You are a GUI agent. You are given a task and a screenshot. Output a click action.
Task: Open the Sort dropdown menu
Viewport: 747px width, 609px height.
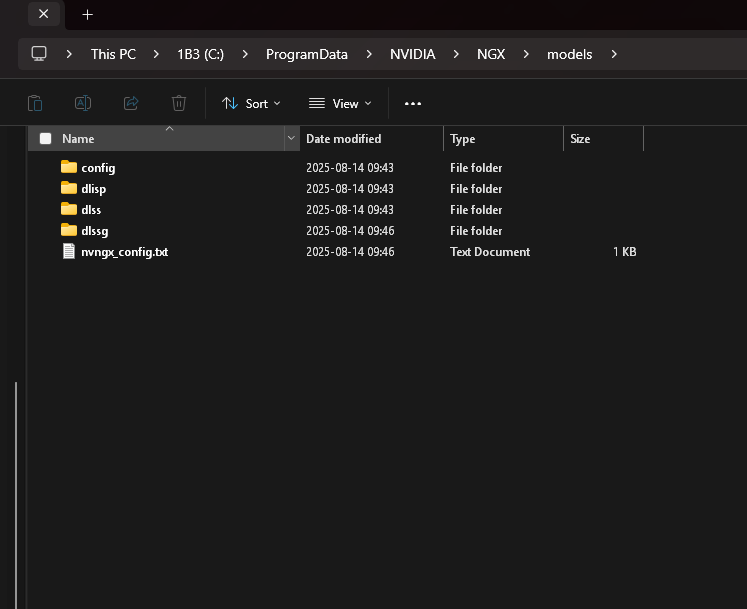coord(251,103)
